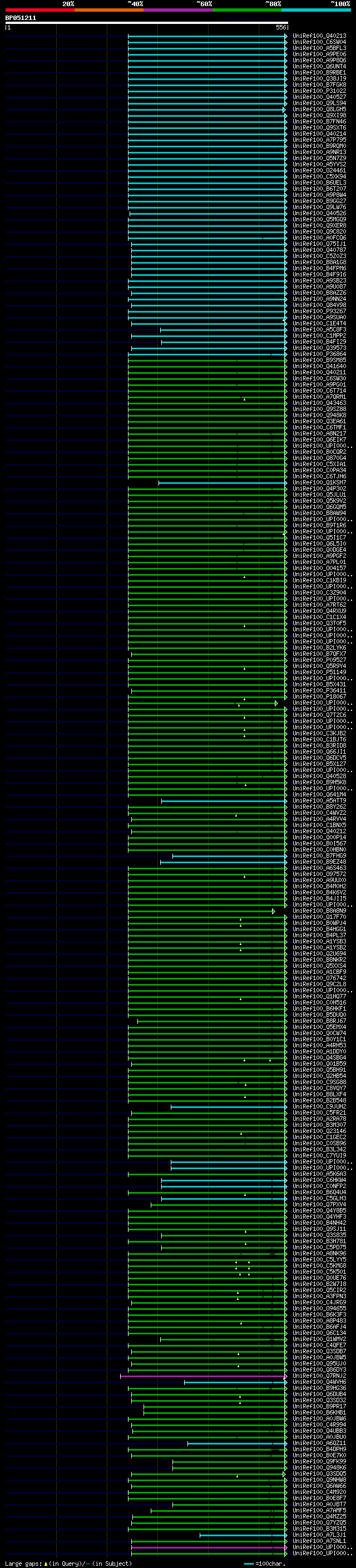Select hit label UniRef100_Q38JI9
This screenshot has width=356, height=1568.
click(x=319, y=78)
